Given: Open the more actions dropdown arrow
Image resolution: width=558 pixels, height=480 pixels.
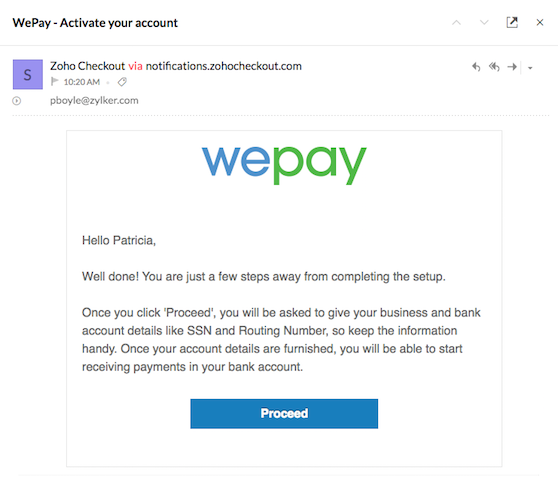Looking at the screenshot, I should 530,68.
